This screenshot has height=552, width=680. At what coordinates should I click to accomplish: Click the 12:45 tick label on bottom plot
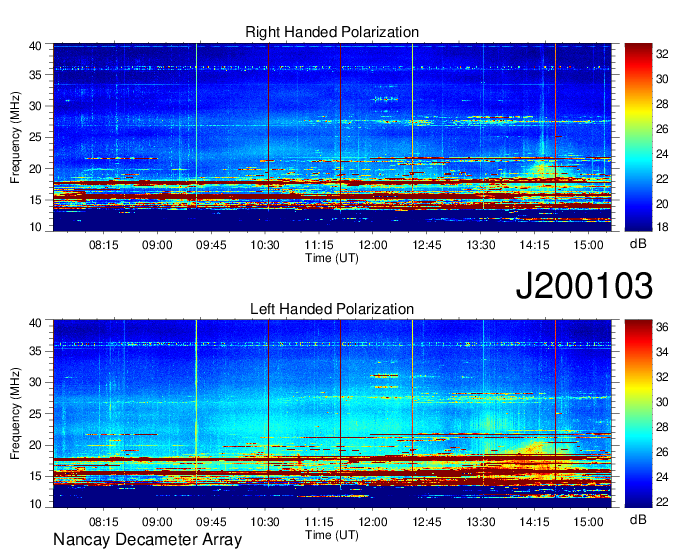point(427,522)
